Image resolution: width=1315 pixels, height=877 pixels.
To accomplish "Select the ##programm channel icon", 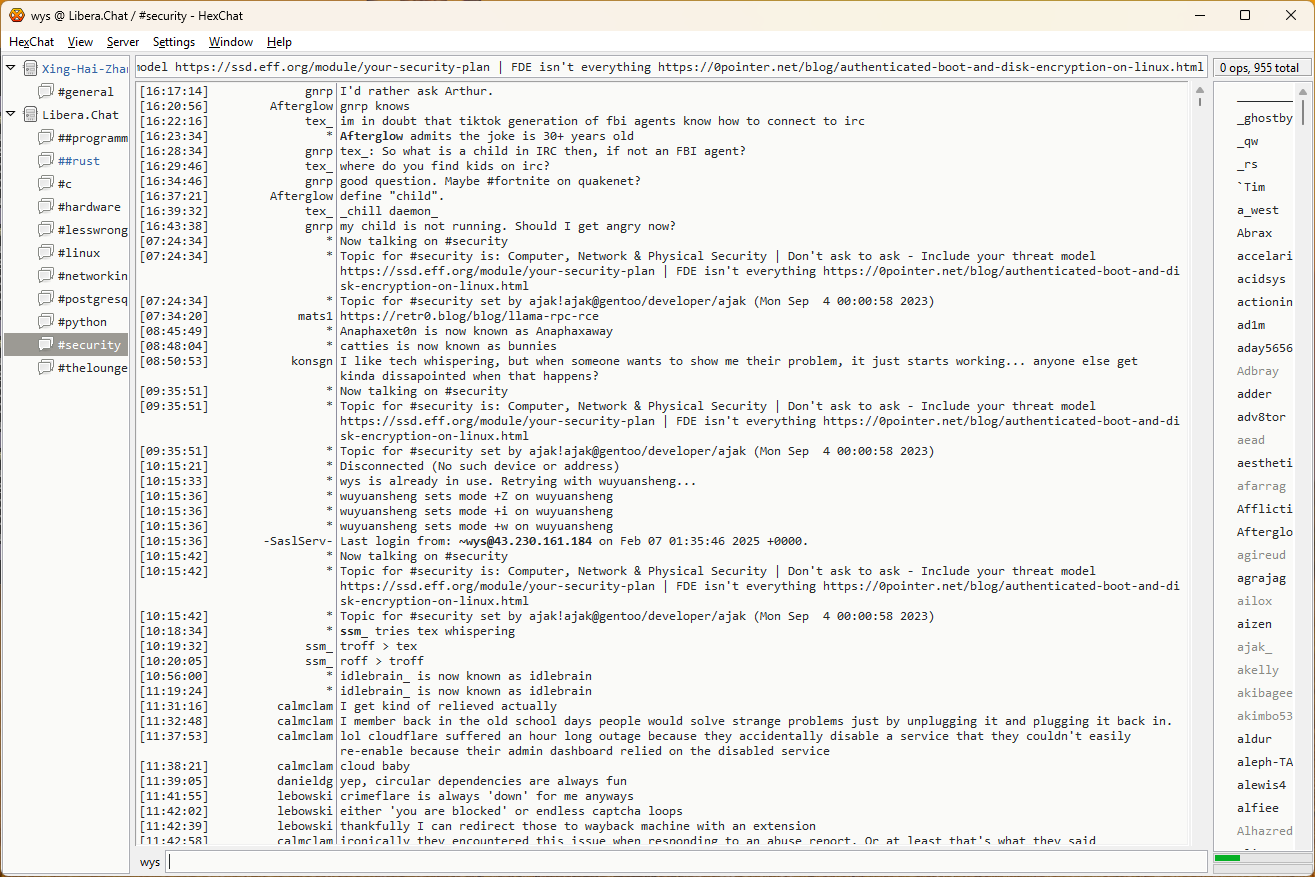I will tap(45, 138).
